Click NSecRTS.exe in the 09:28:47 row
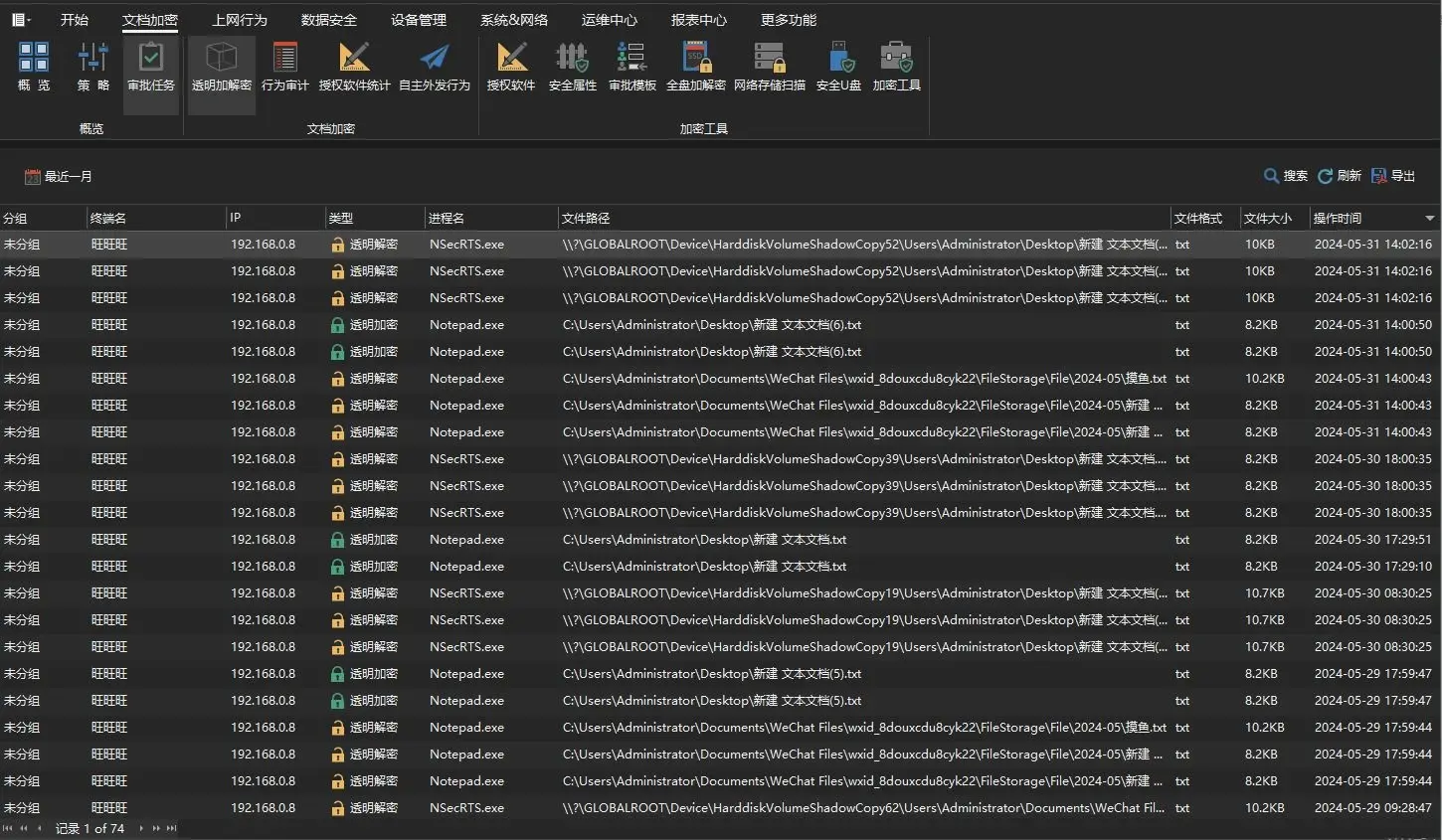 pos(466,808)
